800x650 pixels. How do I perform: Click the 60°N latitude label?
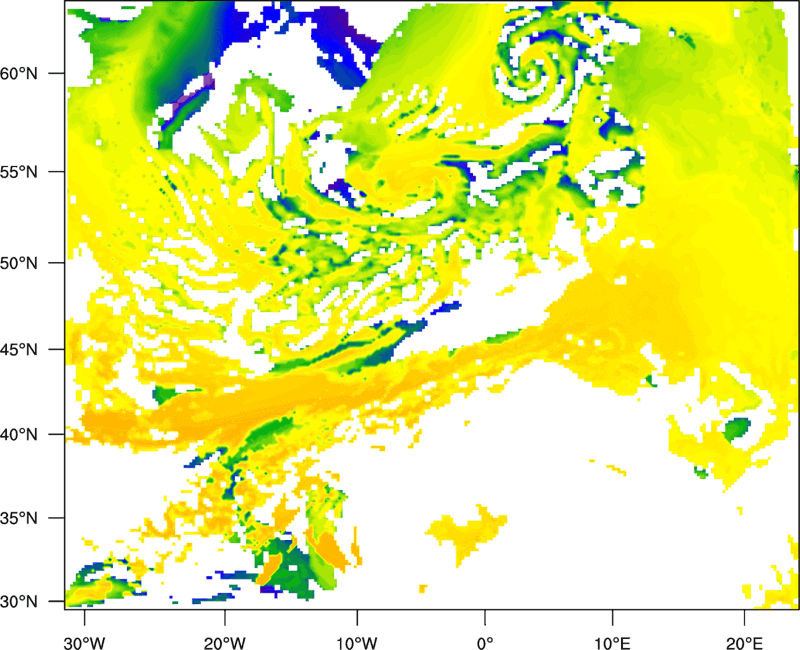(x=19, y=73)
